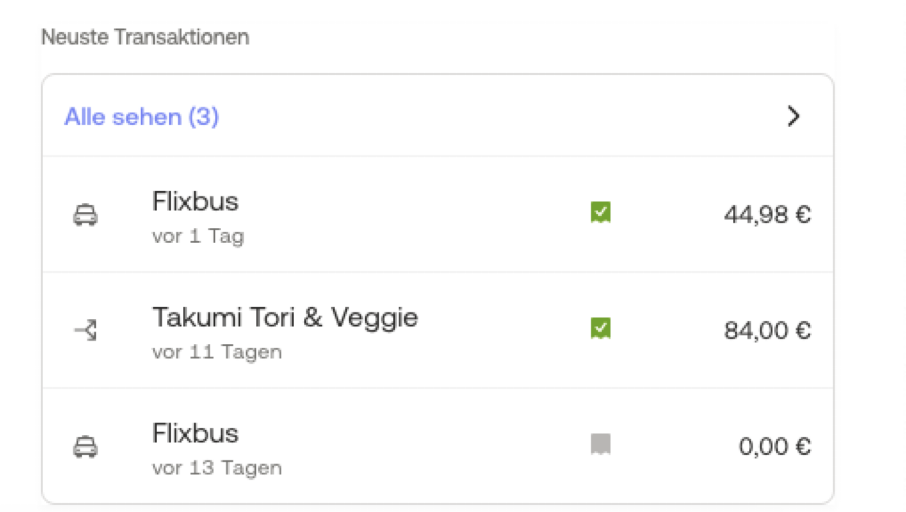Click the gray receipt icon on Flixbus 0,00 €
The width and height of the screenshot is (906, 512).
point(601,444)
